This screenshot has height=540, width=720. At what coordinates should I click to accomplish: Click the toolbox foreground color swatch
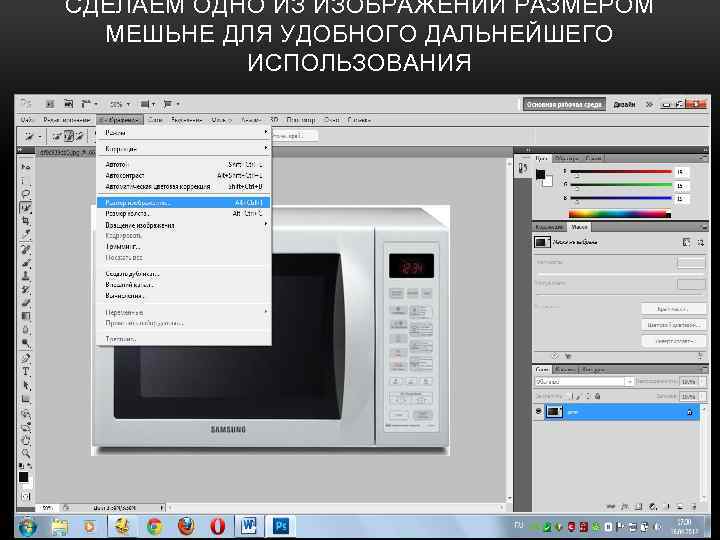(23, 477)
